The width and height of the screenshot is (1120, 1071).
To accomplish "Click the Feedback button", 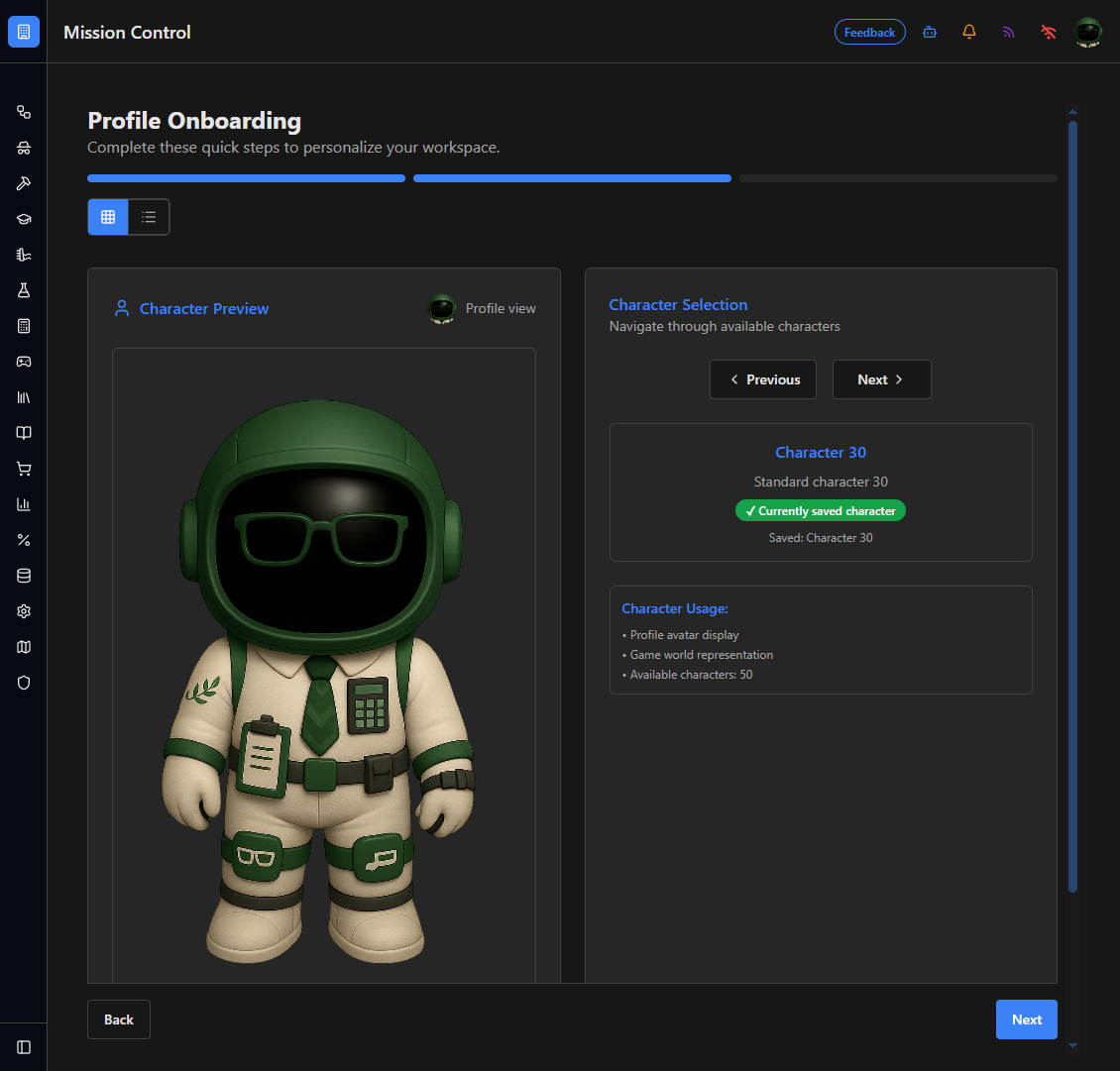I will coord(869,32).
